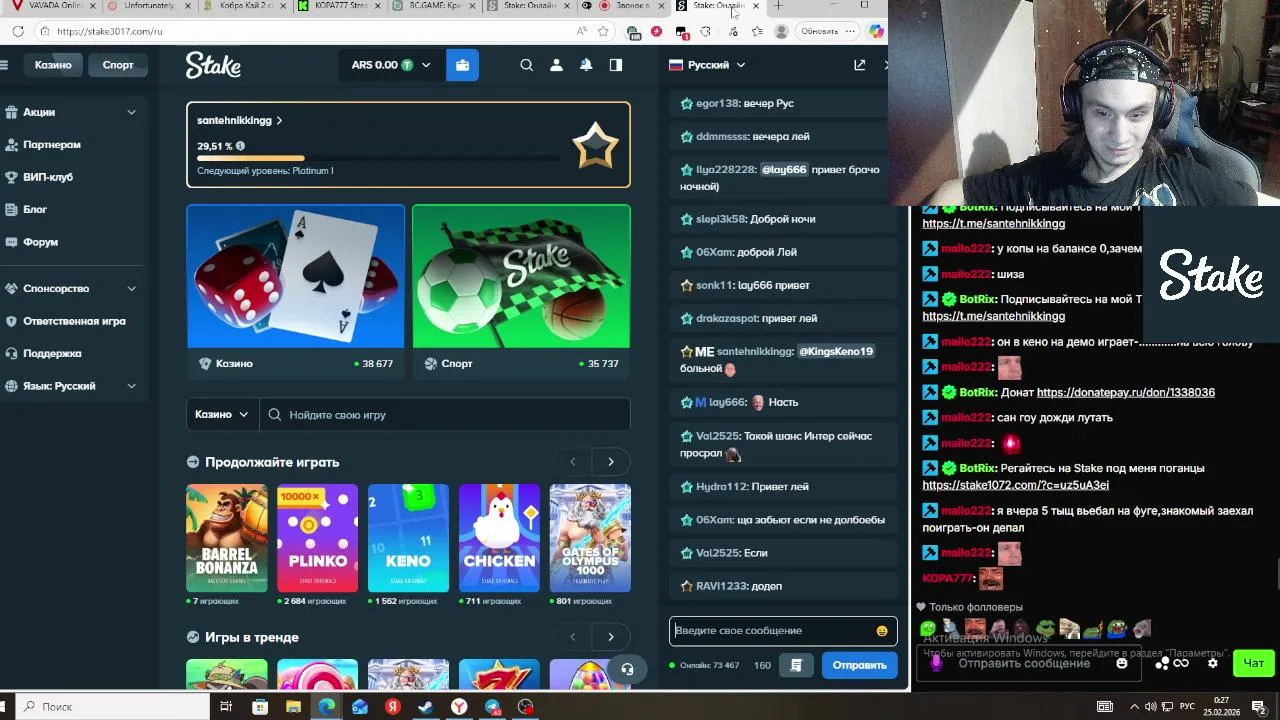The height and width of the screenshot is (720, 1280).
Task: Open the Windows notification center
Action: 1259,707
